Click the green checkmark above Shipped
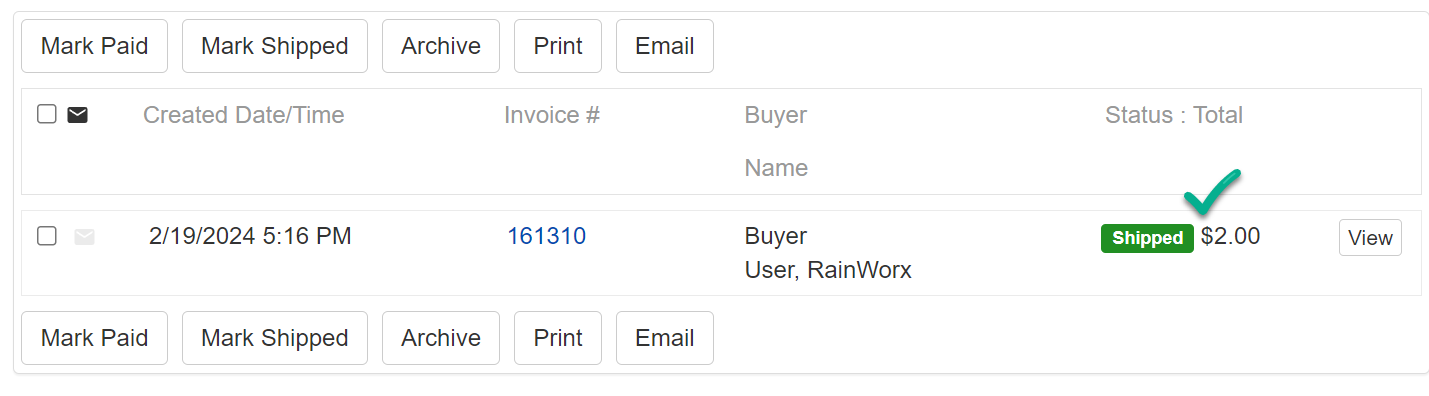 (x=1212, y=191)
